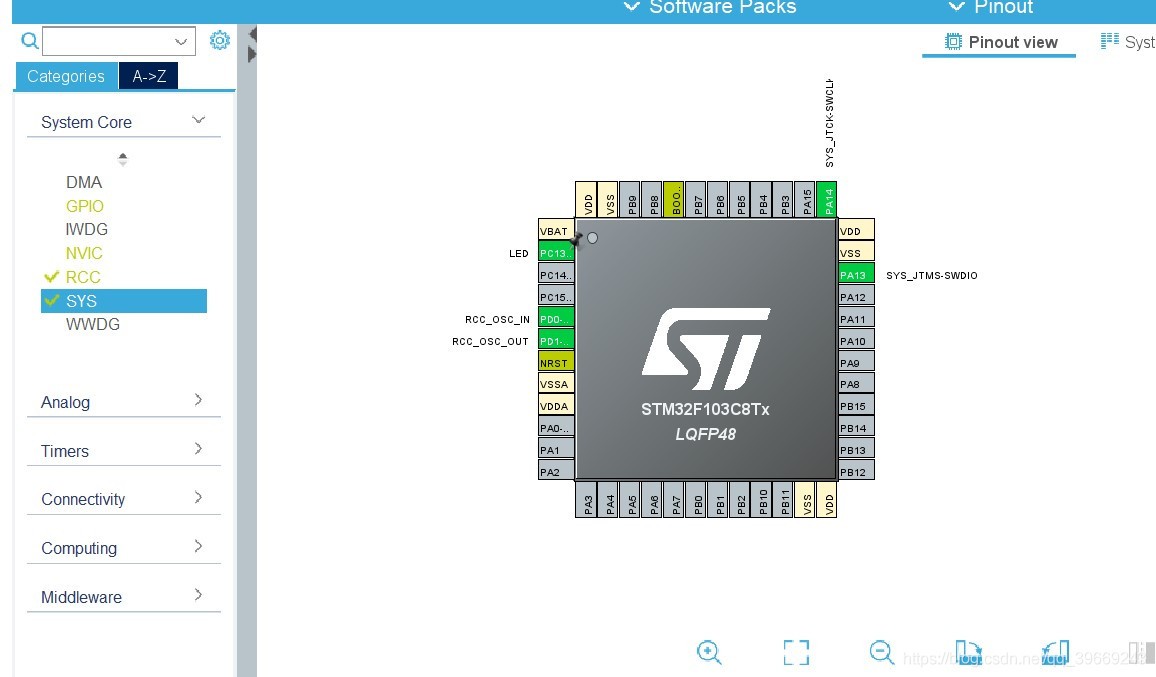Click pin PA2
Viewport: 1156px width, 677px height.
click(x=556, y=471)
